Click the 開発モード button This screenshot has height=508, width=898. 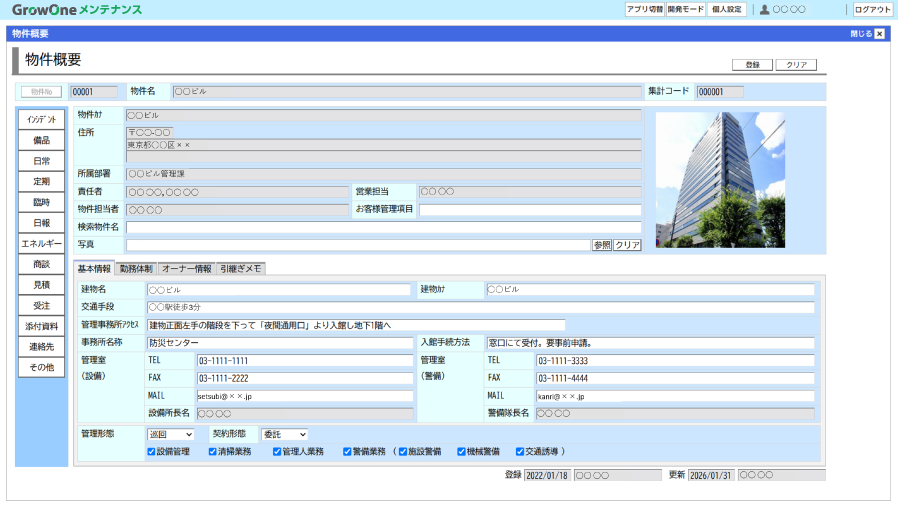tap(686, 9)
